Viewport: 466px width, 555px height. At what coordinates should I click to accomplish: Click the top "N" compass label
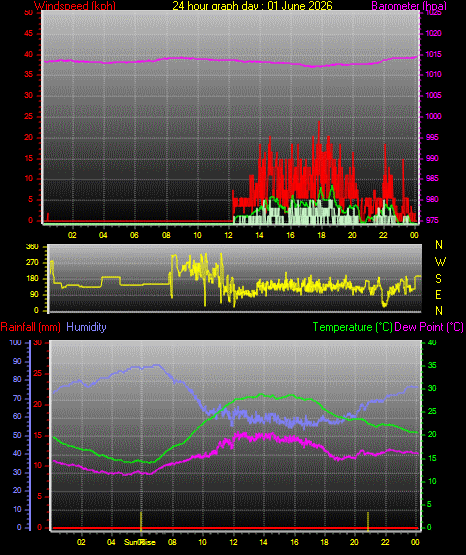coord(439,245)
